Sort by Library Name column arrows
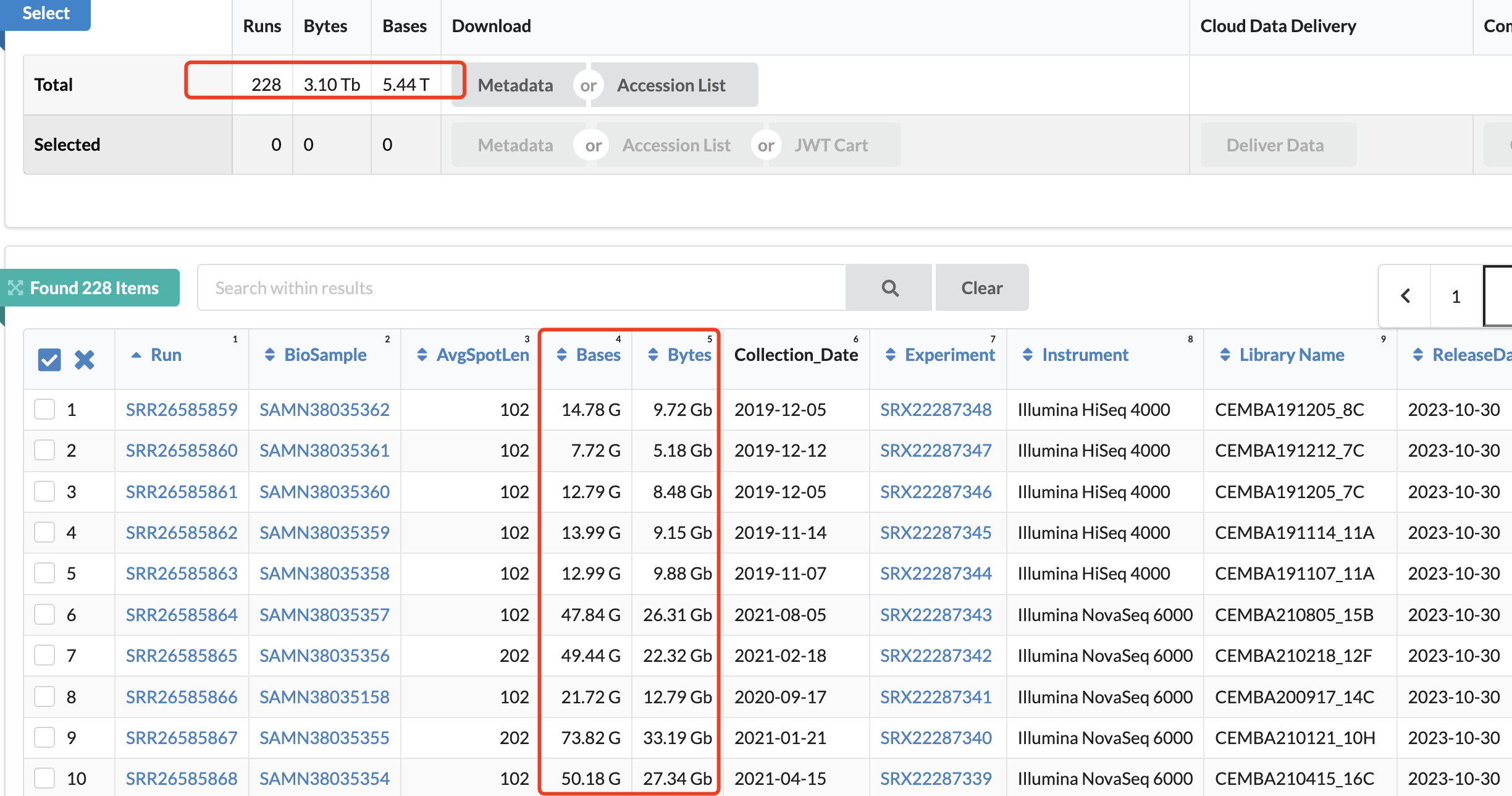The image size is (1512, 796). point(1225,355)
